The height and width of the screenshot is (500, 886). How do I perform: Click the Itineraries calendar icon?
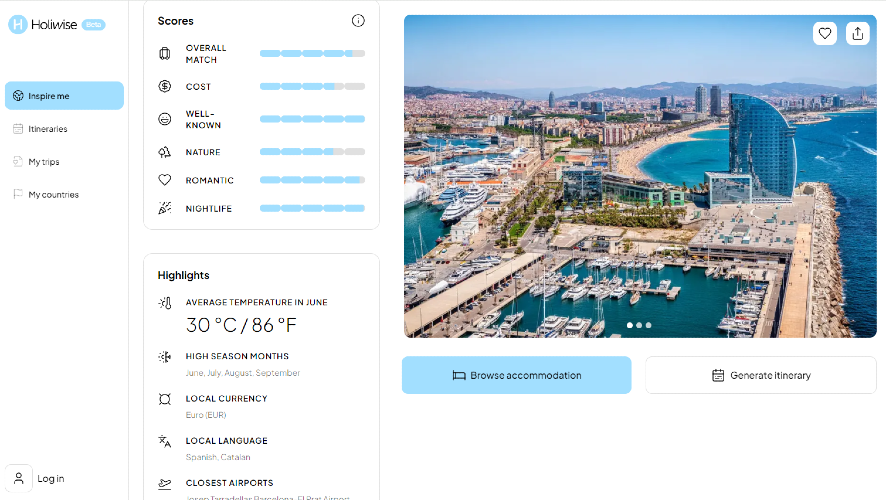tap(18, 129)
